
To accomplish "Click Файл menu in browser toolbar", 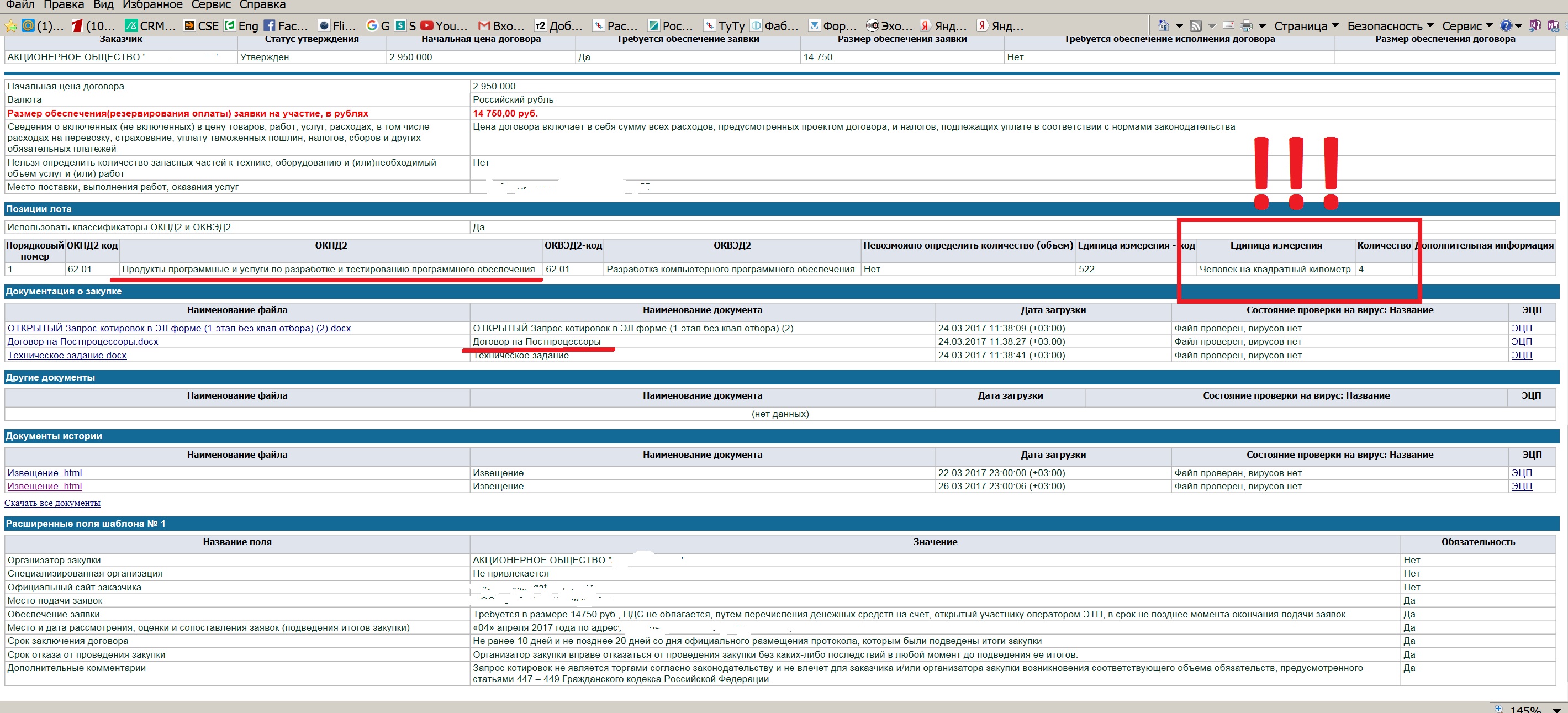I will (17, 6).
